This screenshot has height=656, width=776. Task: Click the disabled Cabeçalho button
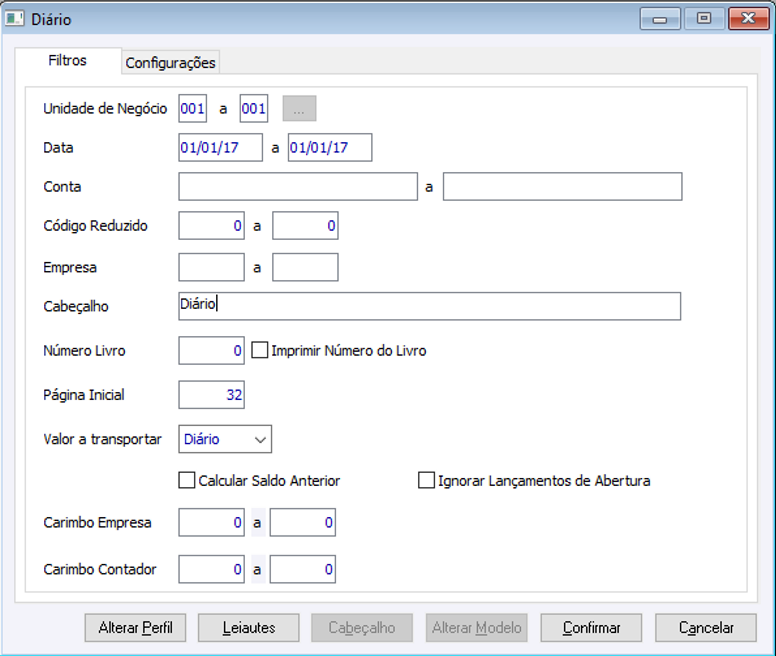362,628
